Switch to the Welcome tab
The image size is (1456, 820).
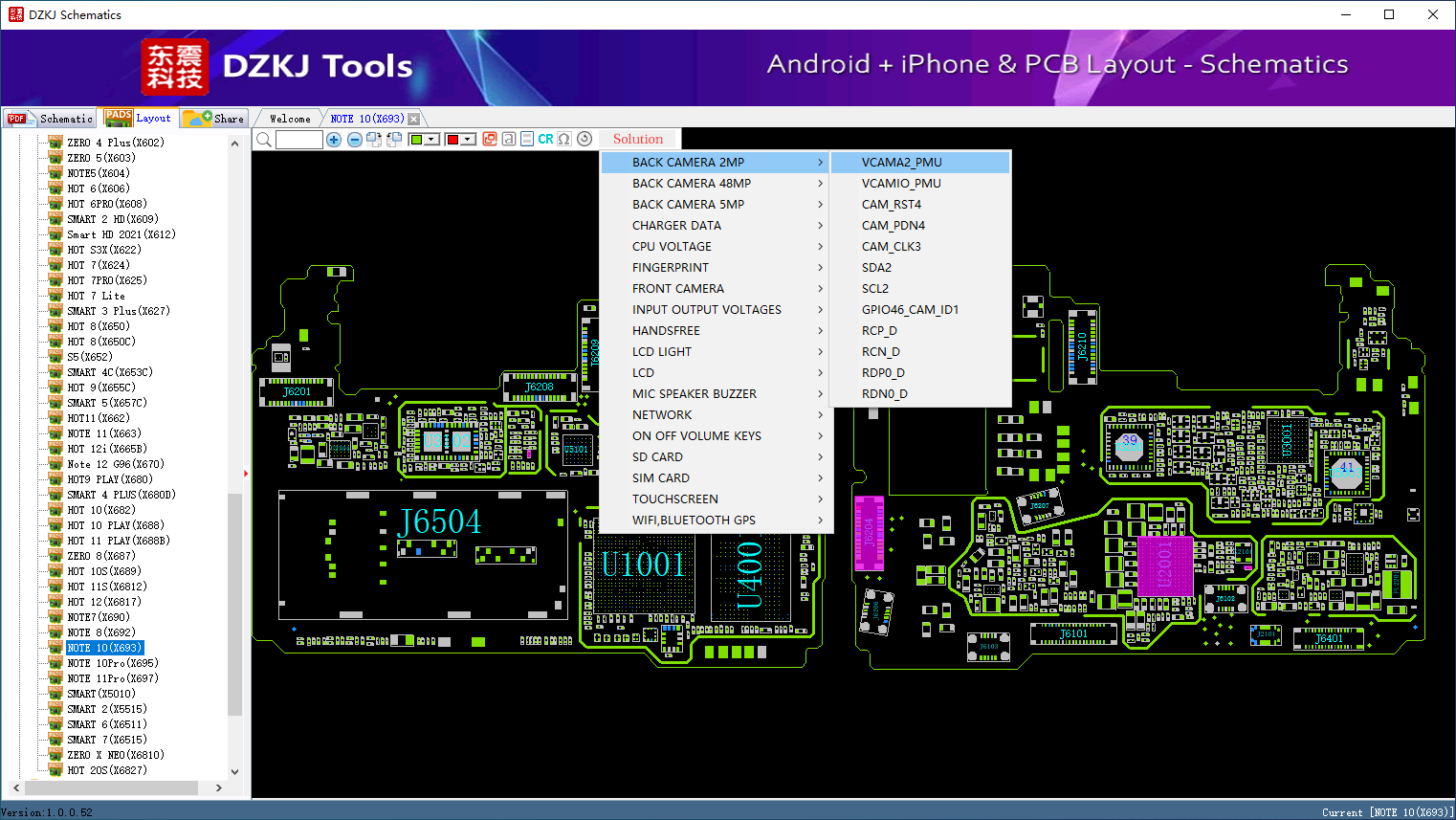[290, 119]
